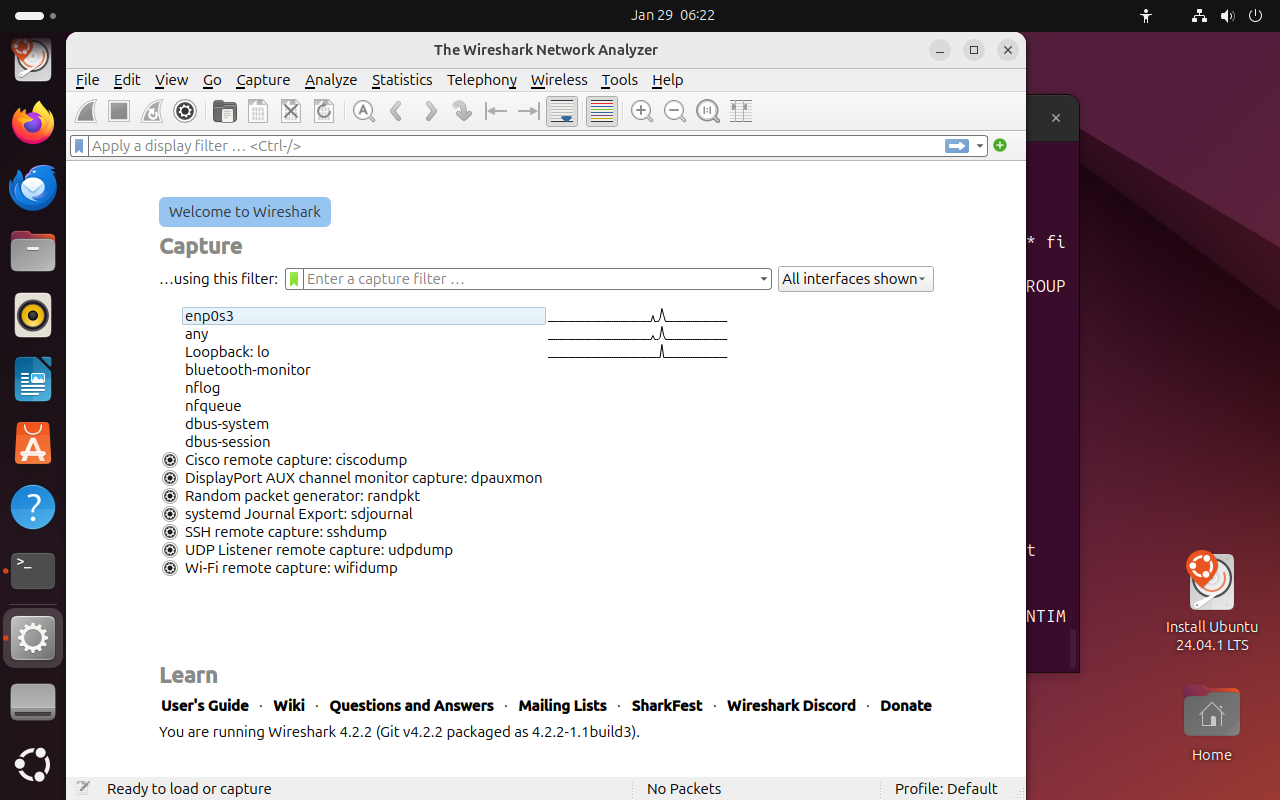Open randpkt settings gear icon
Image resolution: width=1280 pixels, height=800 pixels.
click(170, 496)
